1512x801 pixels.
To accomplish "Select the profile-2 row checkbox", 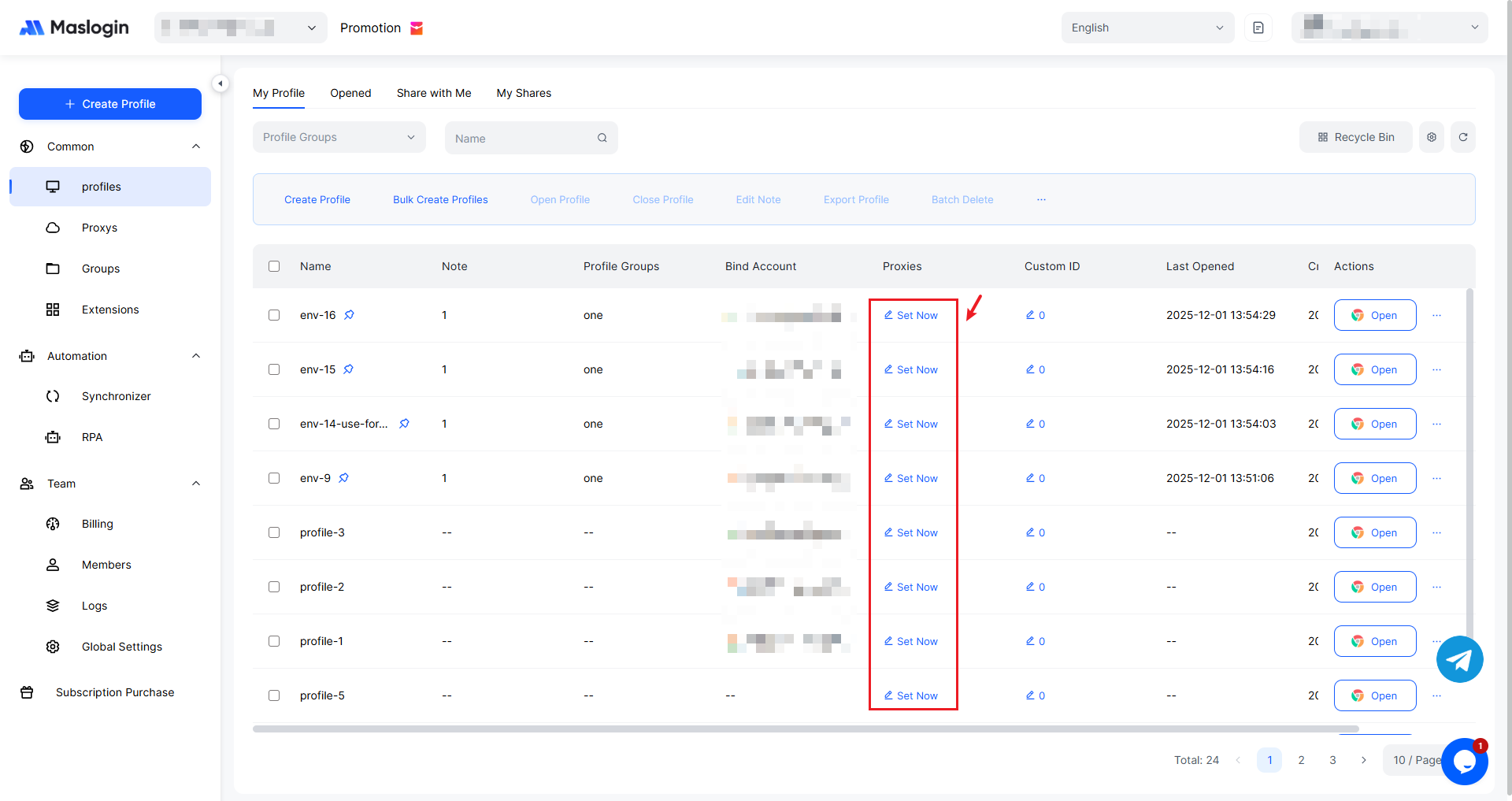I will coord(274,587).
